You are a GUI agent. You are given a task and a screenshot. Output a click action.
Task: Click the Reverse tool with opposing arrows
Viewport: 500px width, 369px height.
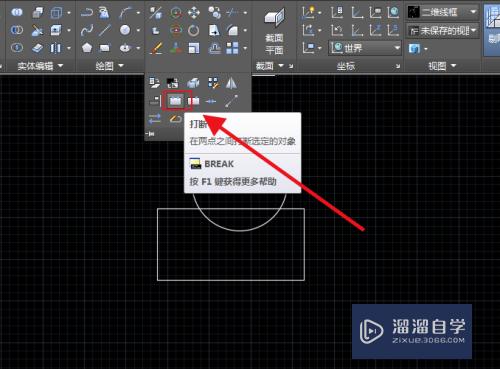155,118
